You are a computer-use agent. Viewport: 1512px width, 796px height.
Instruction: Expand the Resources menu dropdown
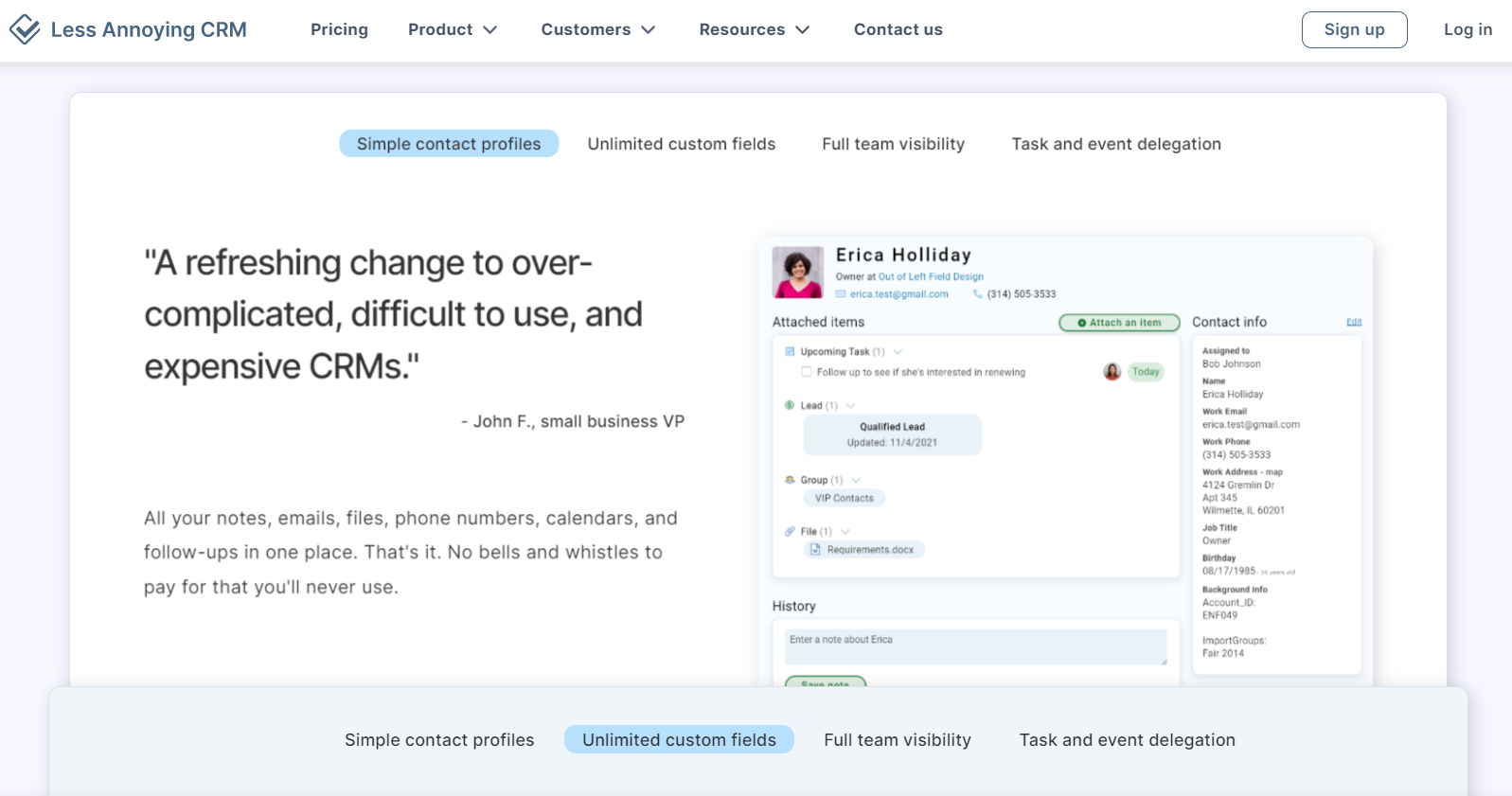click(755, 29)
